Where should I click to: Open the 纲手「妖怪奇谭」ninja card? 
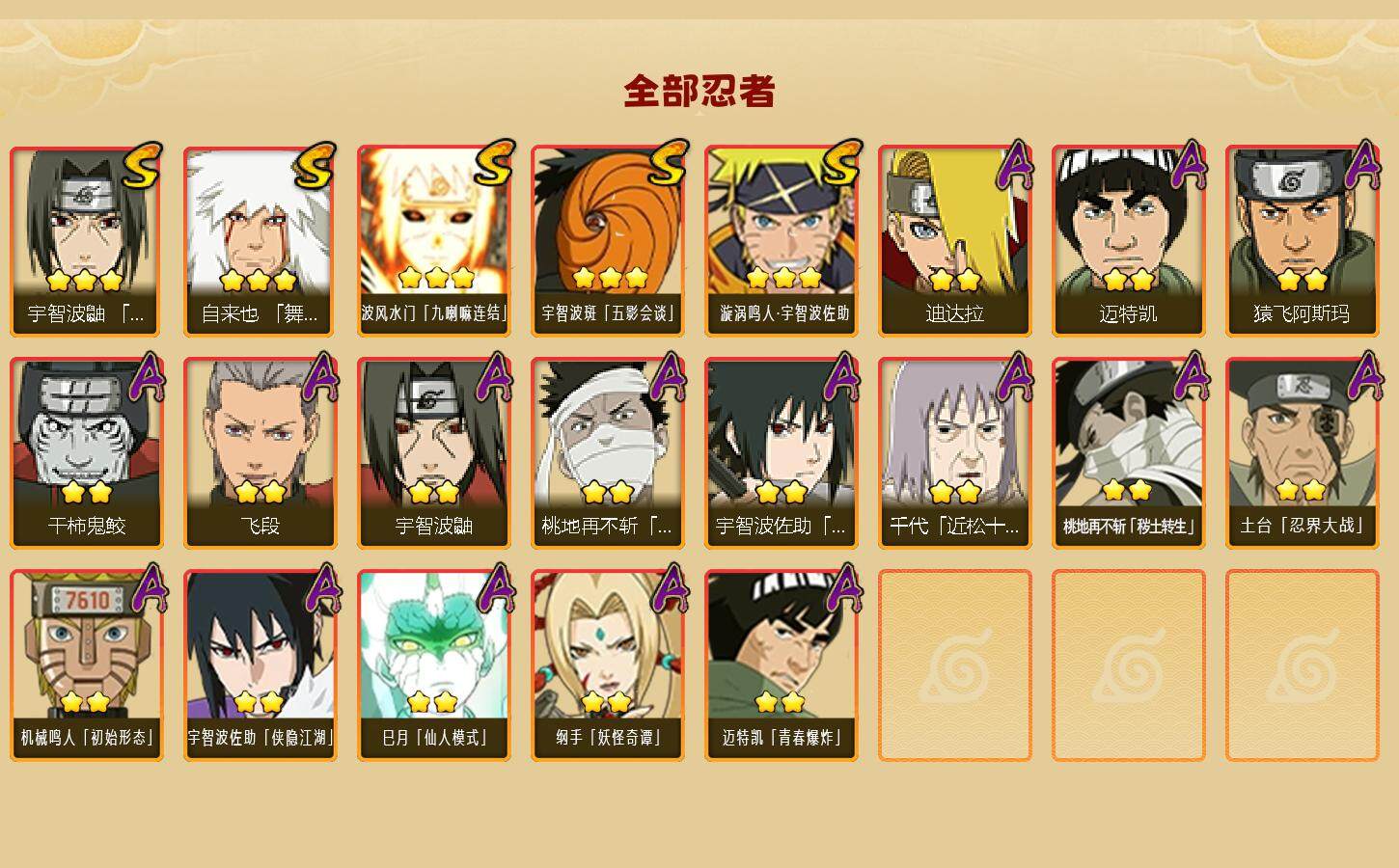click(607, 665)
